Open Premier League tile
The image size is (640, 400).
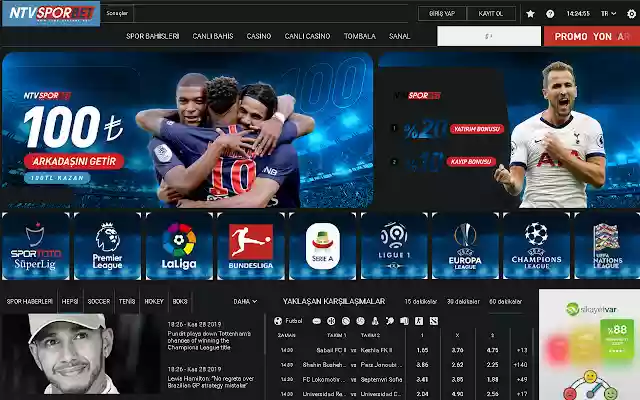click(x=107, y=246)
